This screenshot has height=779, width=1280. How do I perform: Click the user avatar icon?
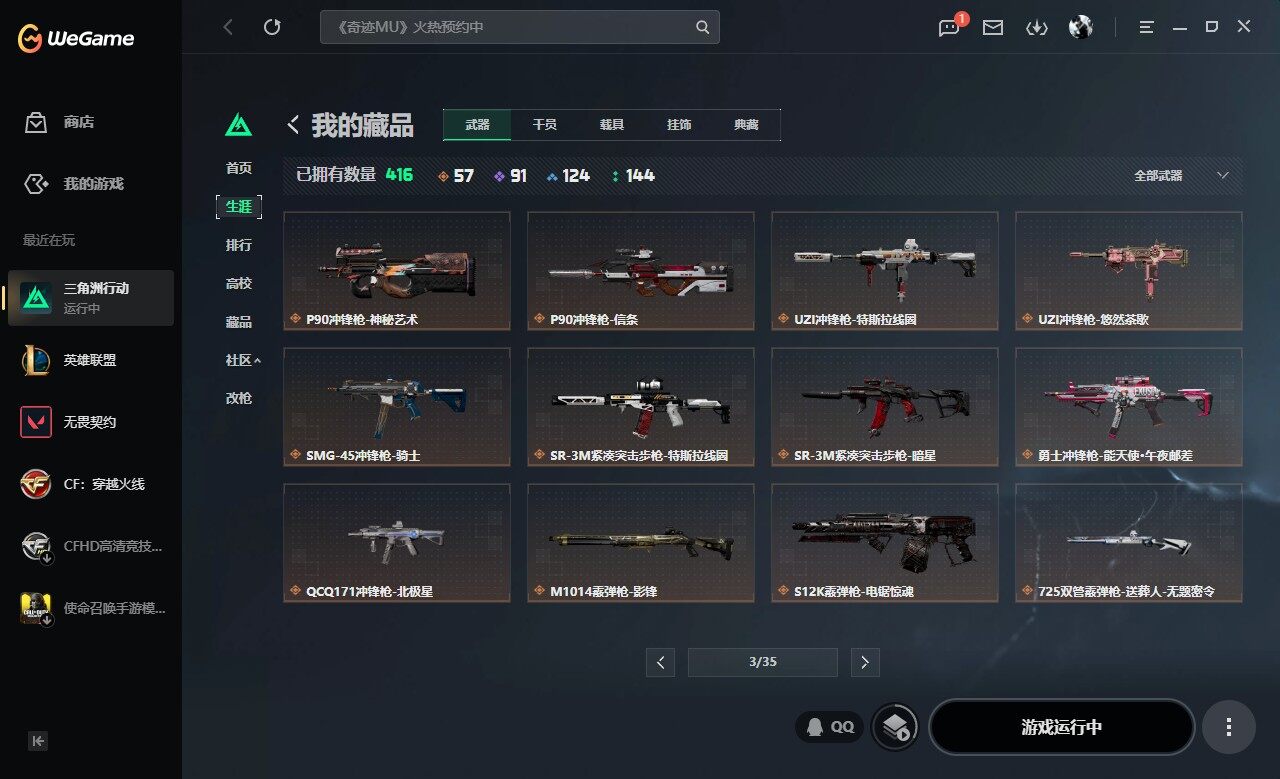1080,27
